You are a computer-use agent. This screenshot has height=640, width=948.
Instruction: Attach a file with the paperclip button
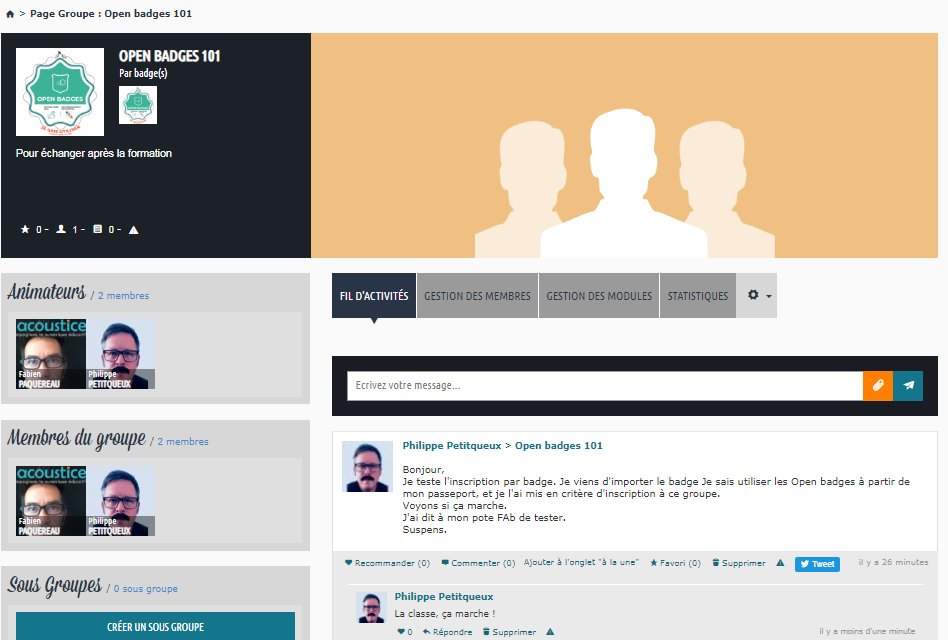click(x=878, y=386)
